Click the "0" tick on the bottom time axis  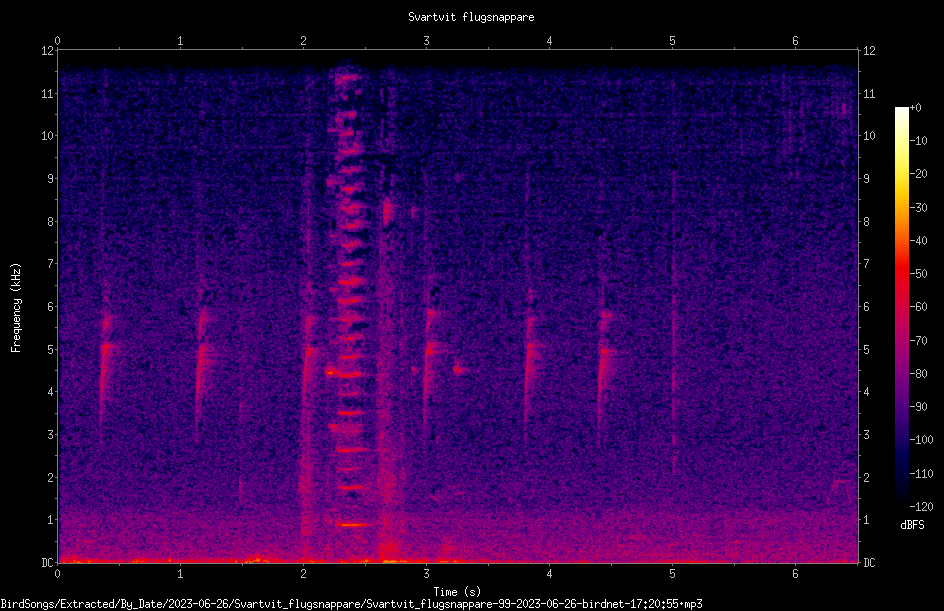click(57, 574)
